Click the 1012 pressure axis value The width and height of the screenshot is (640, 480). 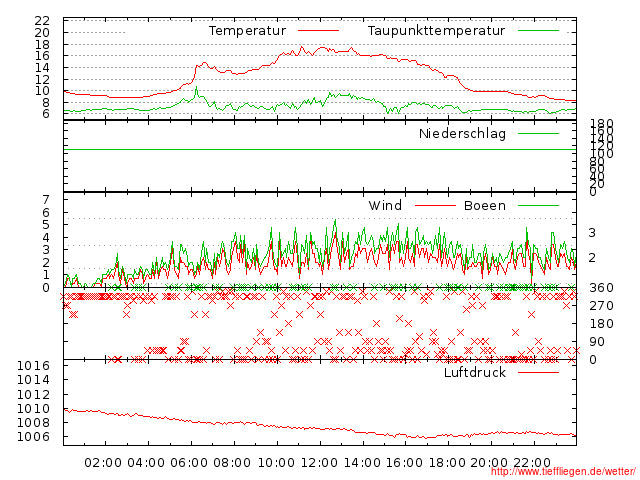pyautogui.click(x=33, y=394)
